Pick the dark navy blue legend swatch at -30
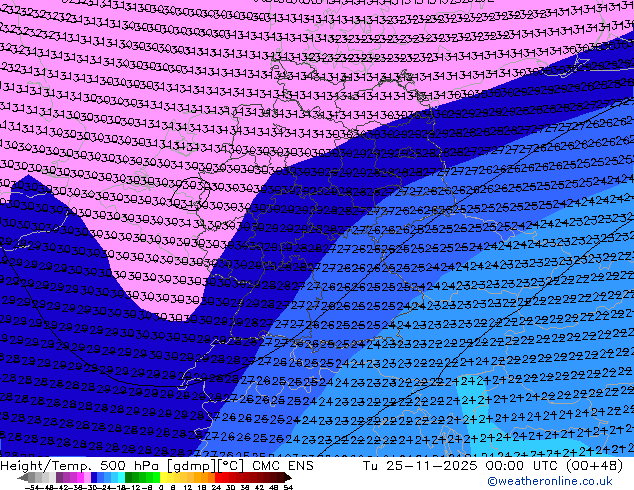634x490 pixels. pyautogui.click(x=94, y=477)
